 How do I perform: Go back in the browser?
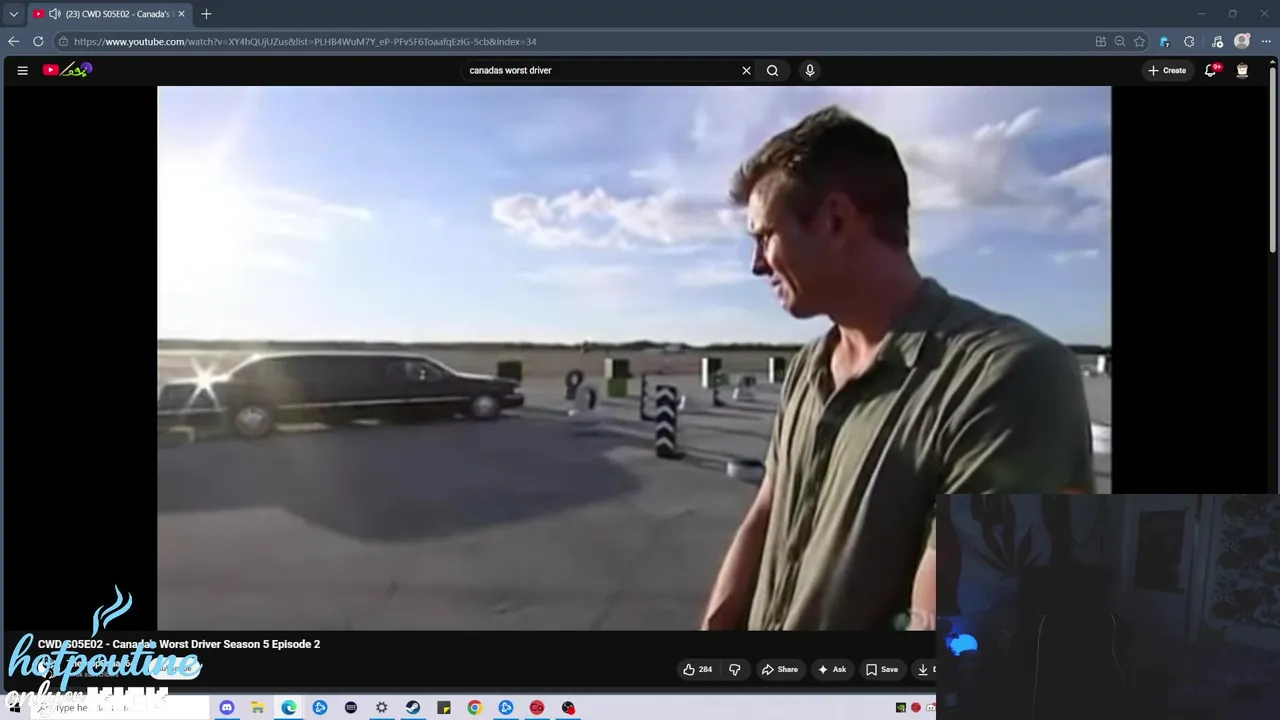[13, 41]
